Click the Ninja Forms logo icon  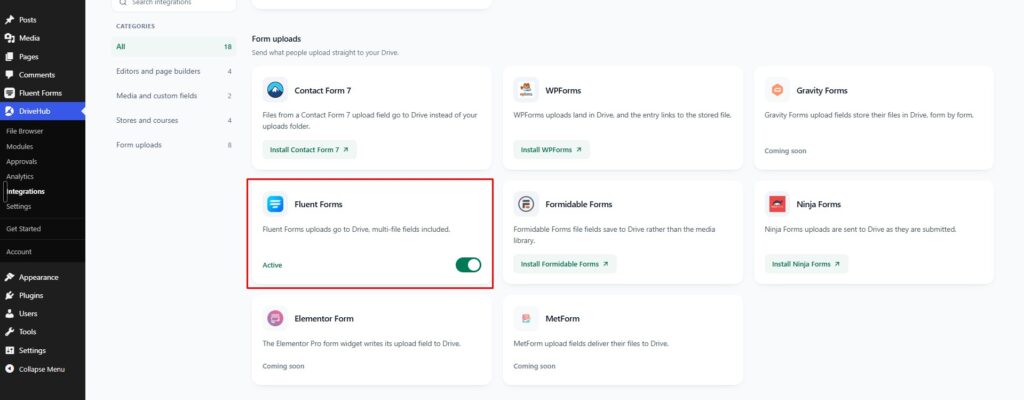click(777, 204)
